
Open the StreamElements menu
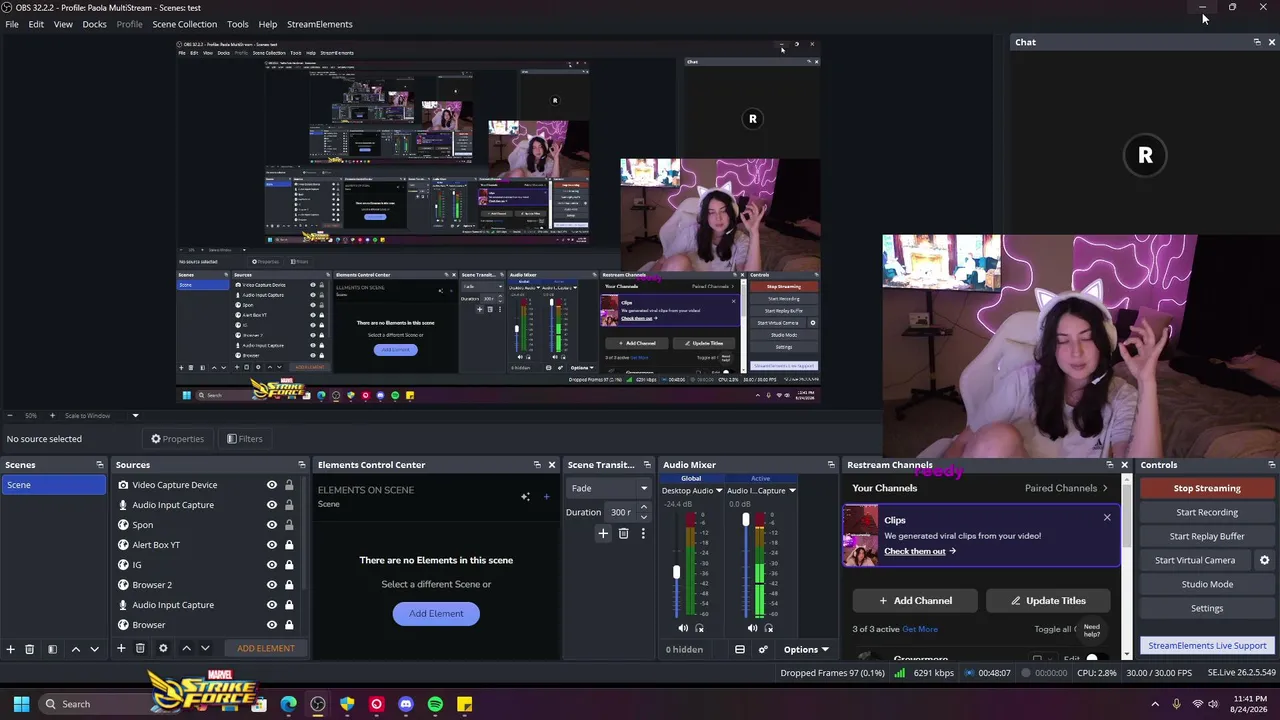coord(320,24)
